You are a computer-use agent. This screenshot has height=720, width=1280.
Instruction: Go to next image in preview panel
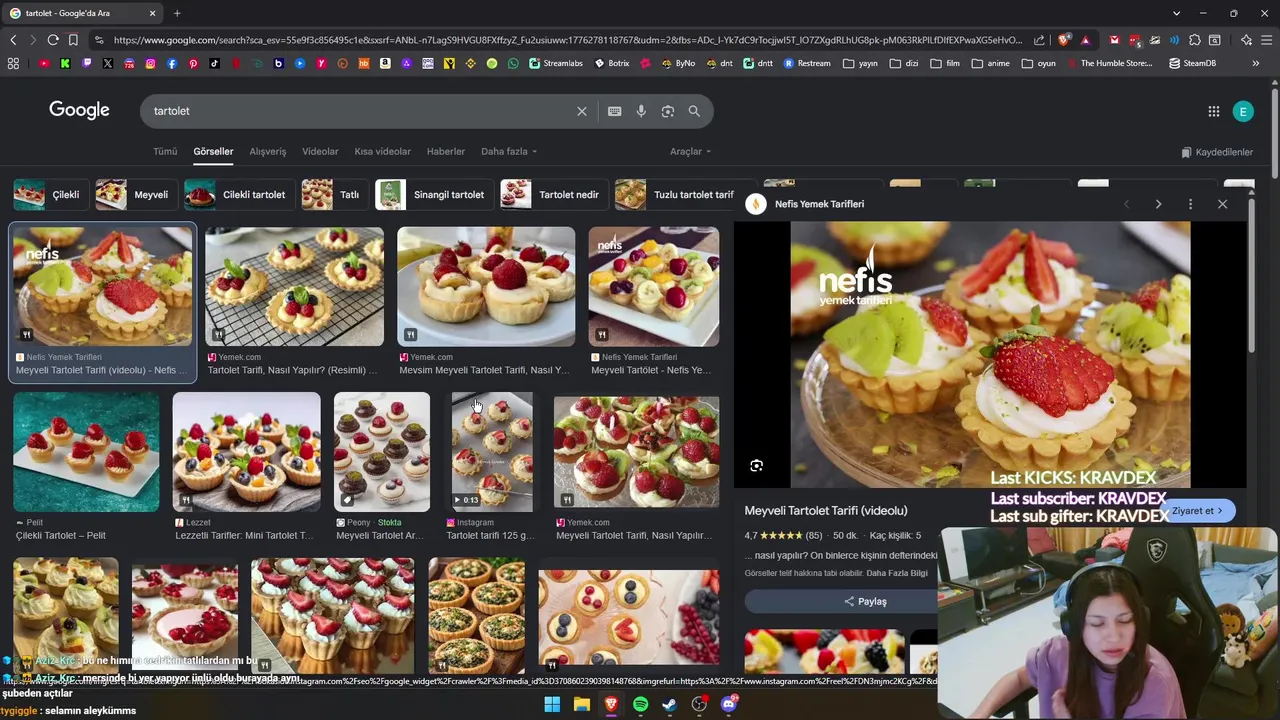tap(1158, 204)
